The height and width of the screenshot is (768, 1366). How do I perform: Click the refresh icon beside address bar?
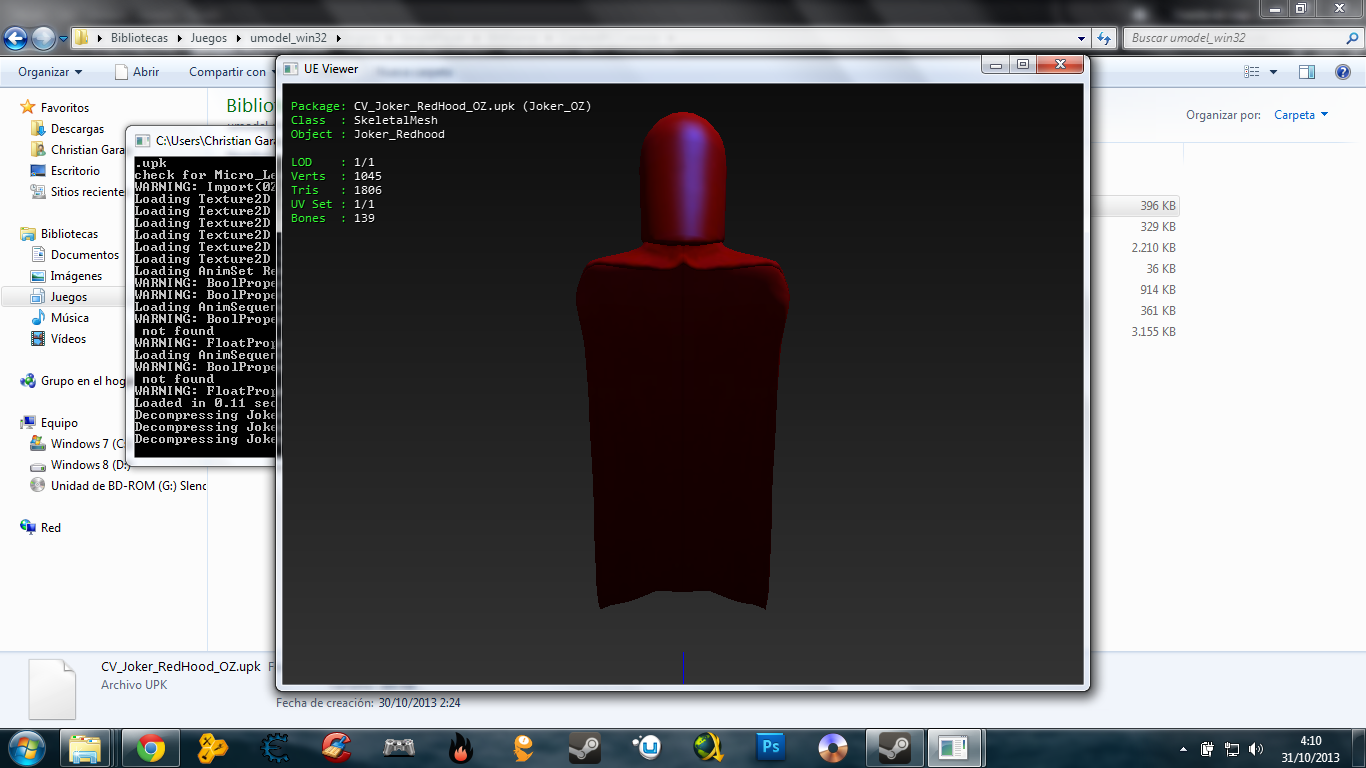pyautogui.click(x=1104, y=38)
